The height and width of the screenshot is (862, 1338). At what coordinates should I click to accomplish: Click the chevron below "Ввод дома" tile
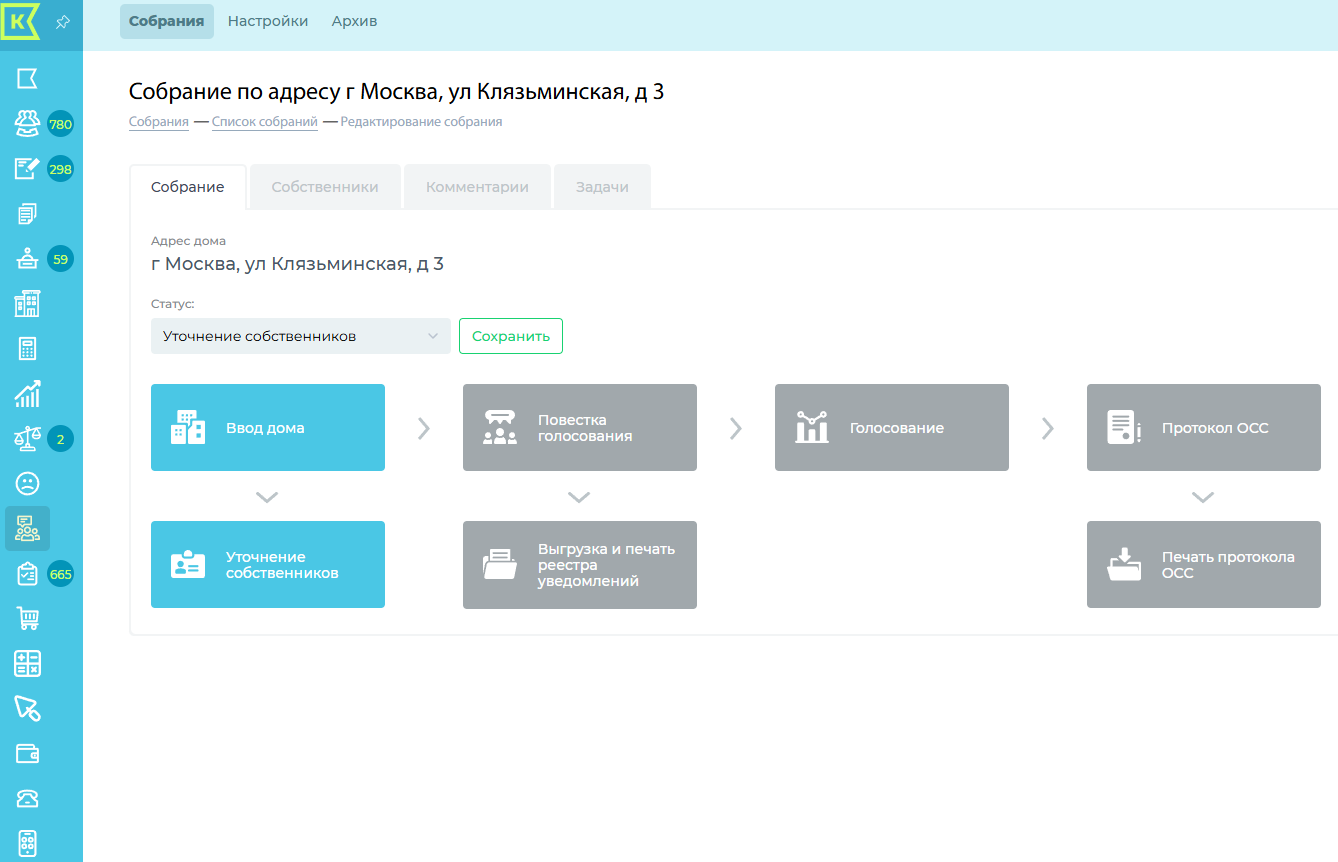click(267, 496)
